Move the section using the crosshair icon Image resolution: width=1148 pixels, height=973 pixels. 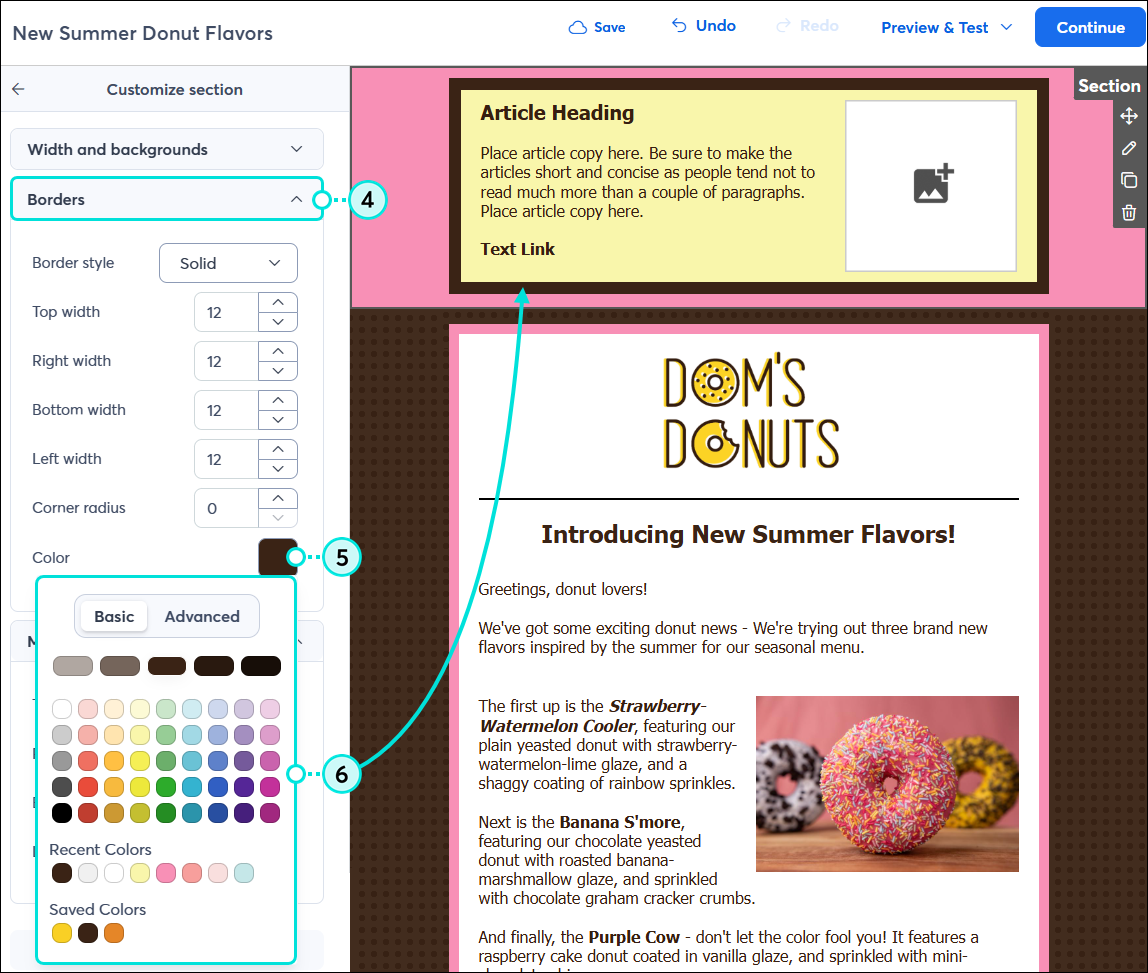click(x=1129, y=116)
